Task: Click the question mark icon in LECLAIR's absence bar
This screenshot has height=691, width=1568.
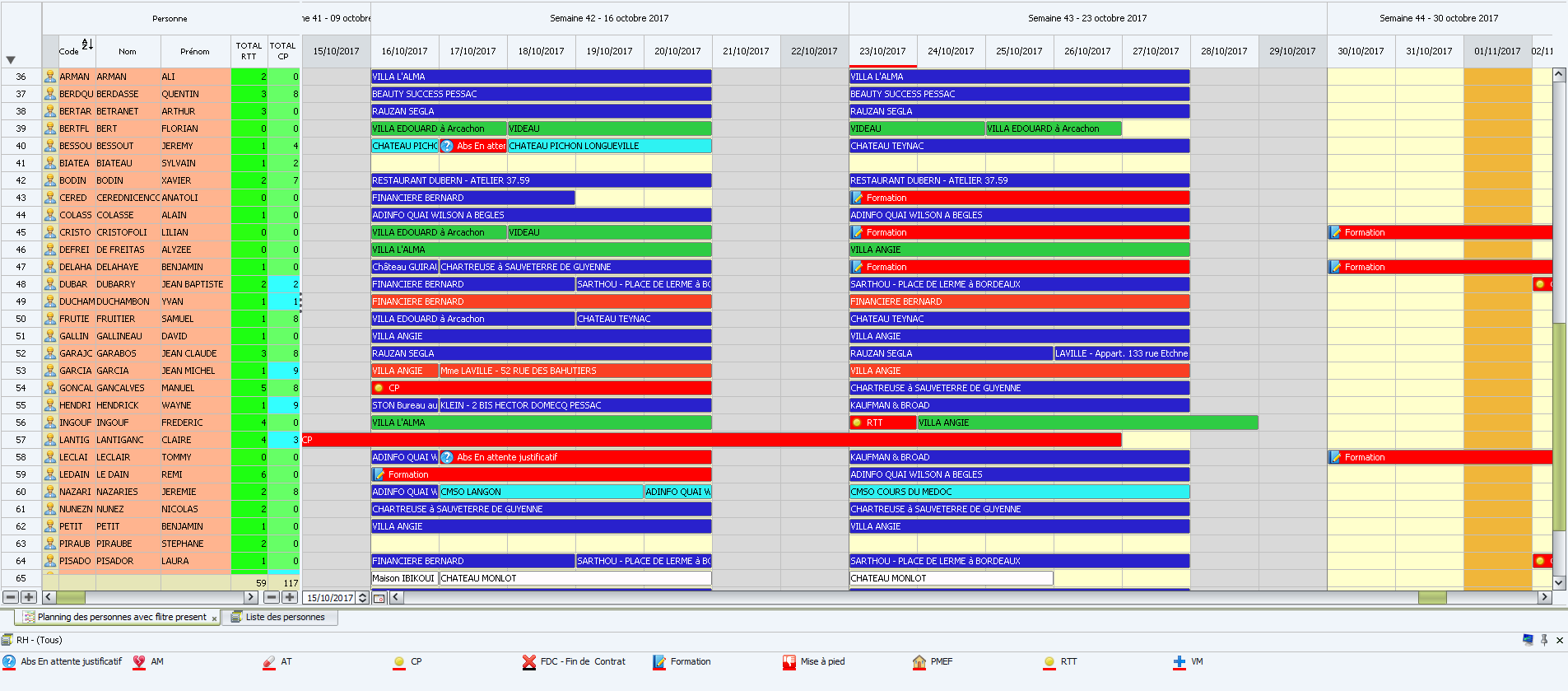Action: (x=447, y=457)
